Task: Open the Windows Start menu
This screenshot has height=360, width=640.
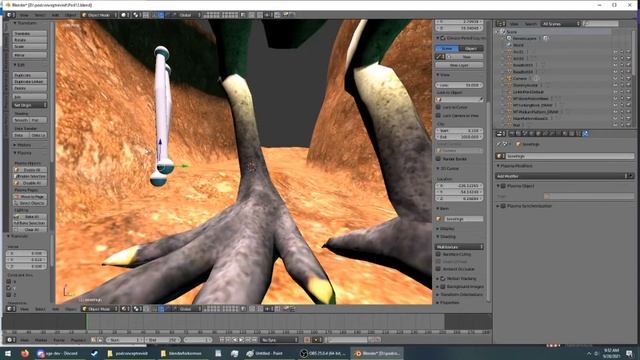Action: (x=8, y=353)
